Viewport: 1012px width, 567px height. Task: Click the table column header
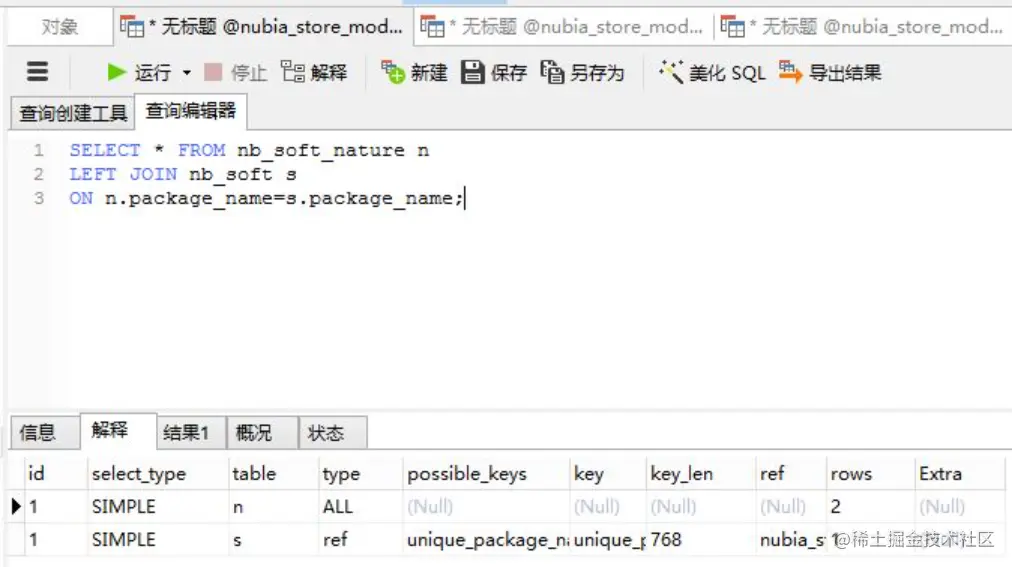[x=273, y=474]
